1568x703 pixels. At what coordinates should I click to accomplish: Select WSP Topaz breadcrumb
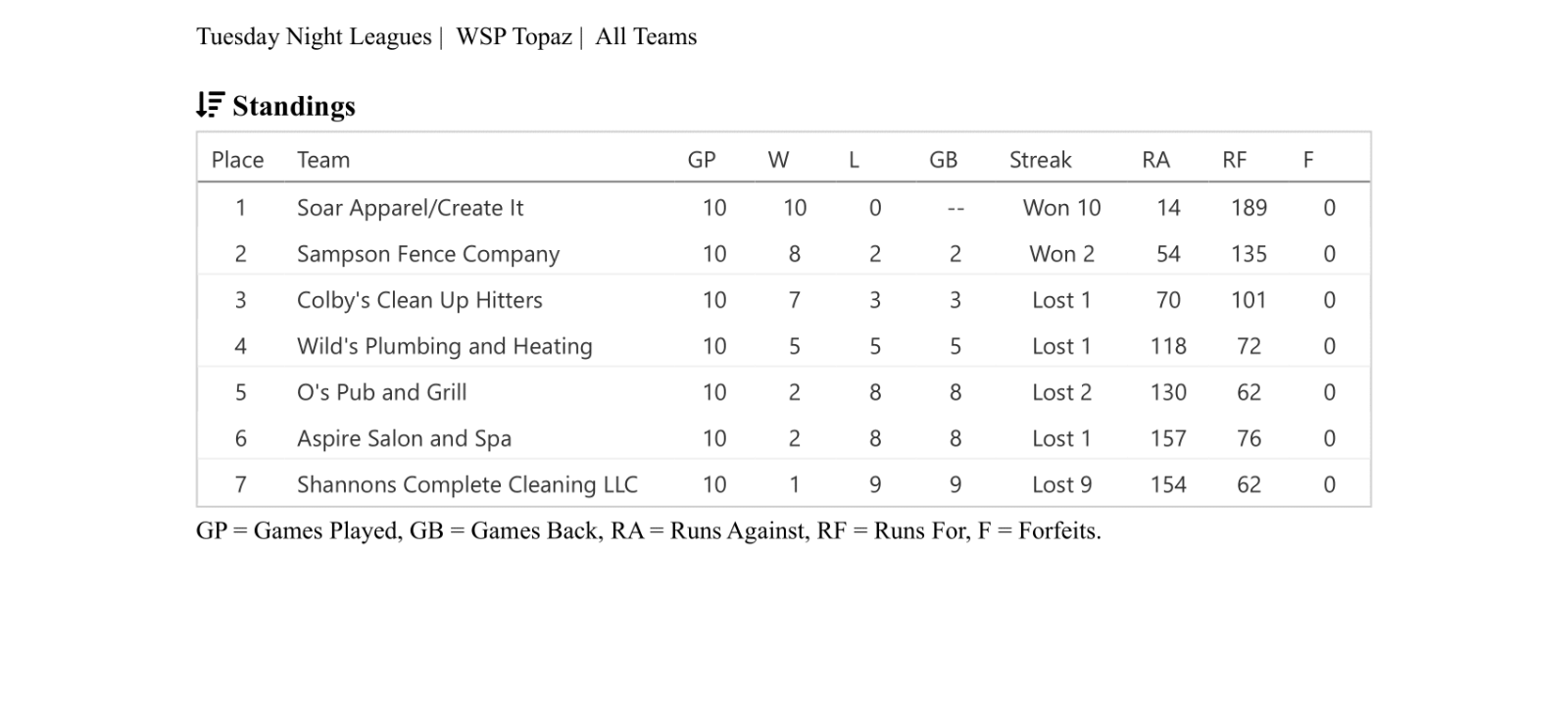pos(514,37)
